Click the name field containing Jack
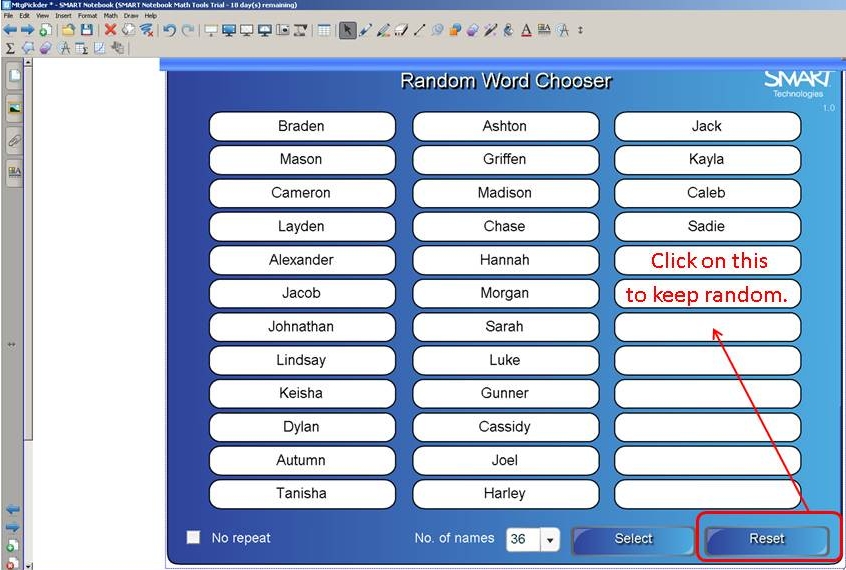The height and width of the screenshot is (570, 846). pos(707,126)
